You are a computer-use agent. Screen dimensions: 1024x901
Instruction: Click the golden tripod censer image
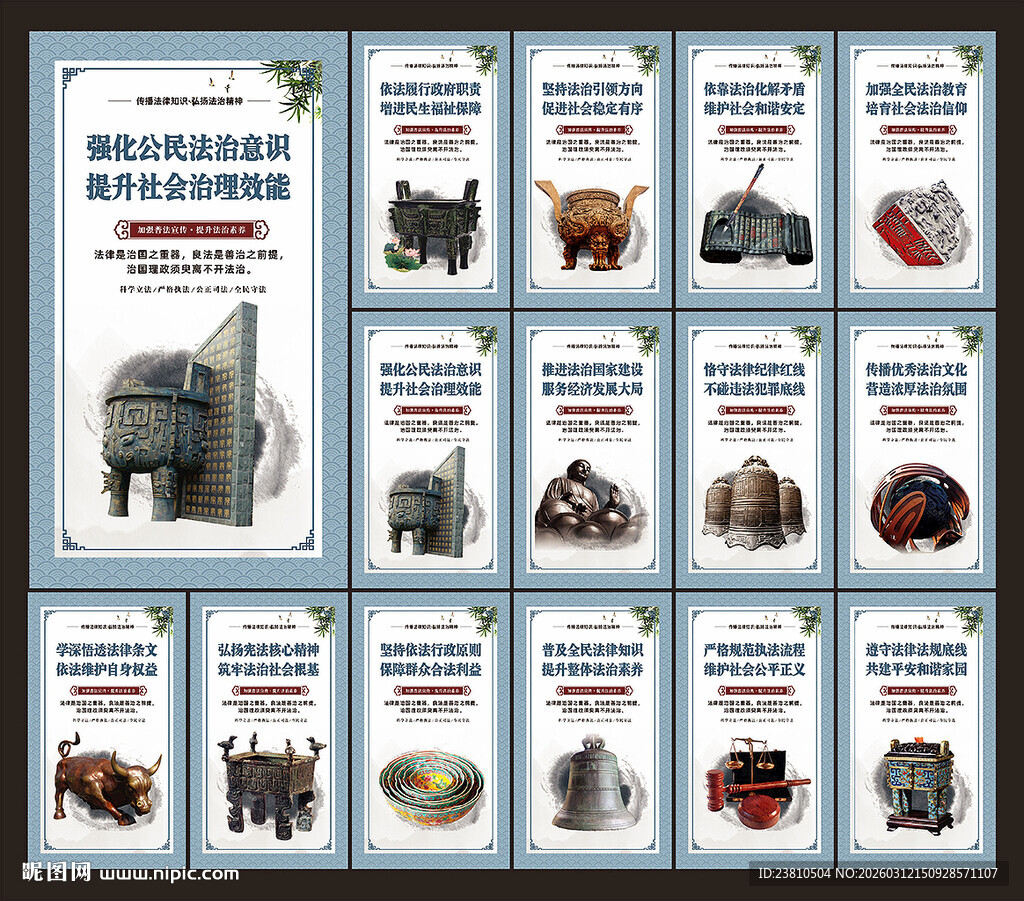pyautogui.click(x=590, y=223)
